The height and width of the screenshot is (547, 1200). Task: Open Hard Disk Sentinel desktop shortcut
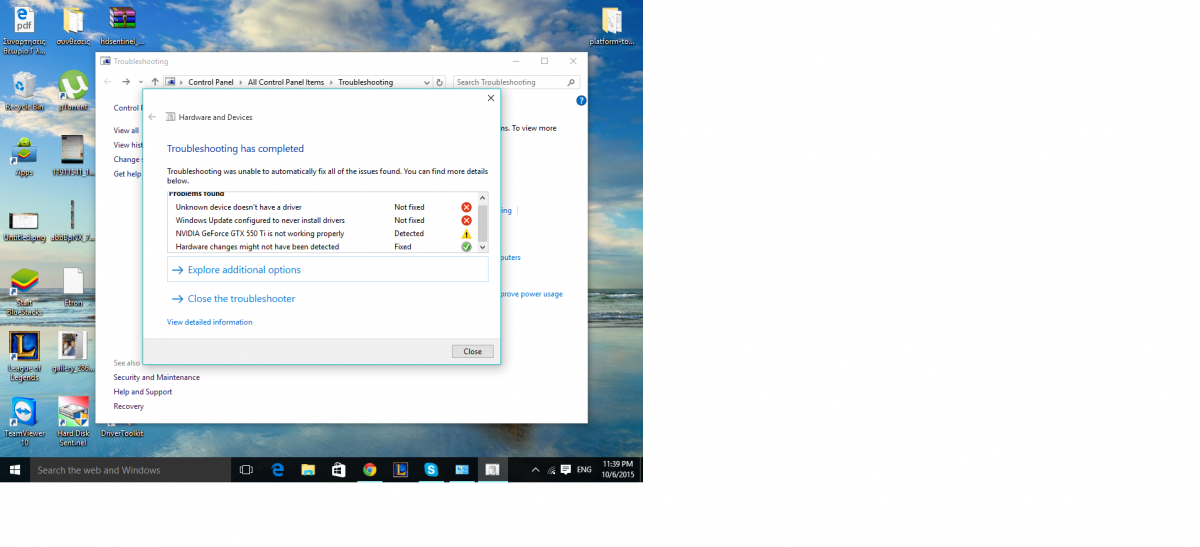(73, 421)
